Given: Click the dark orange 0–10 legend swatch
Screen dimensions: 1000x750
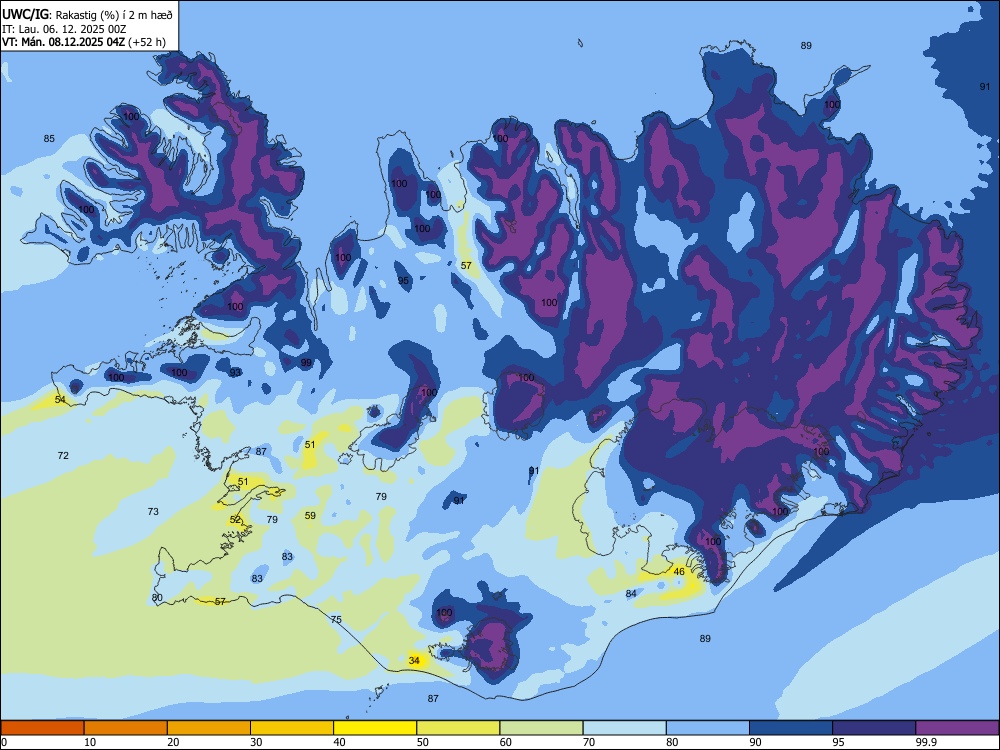Looking at the screenshot, I should 42,728.
